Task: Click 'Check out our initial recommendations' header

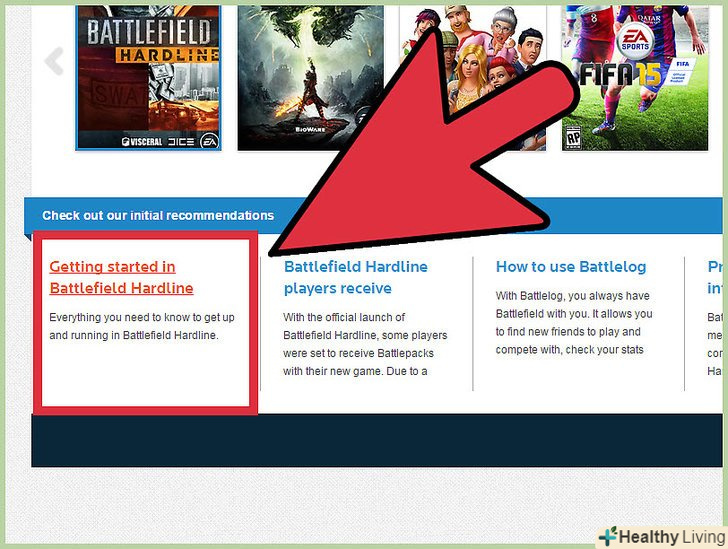Action: 158,216
